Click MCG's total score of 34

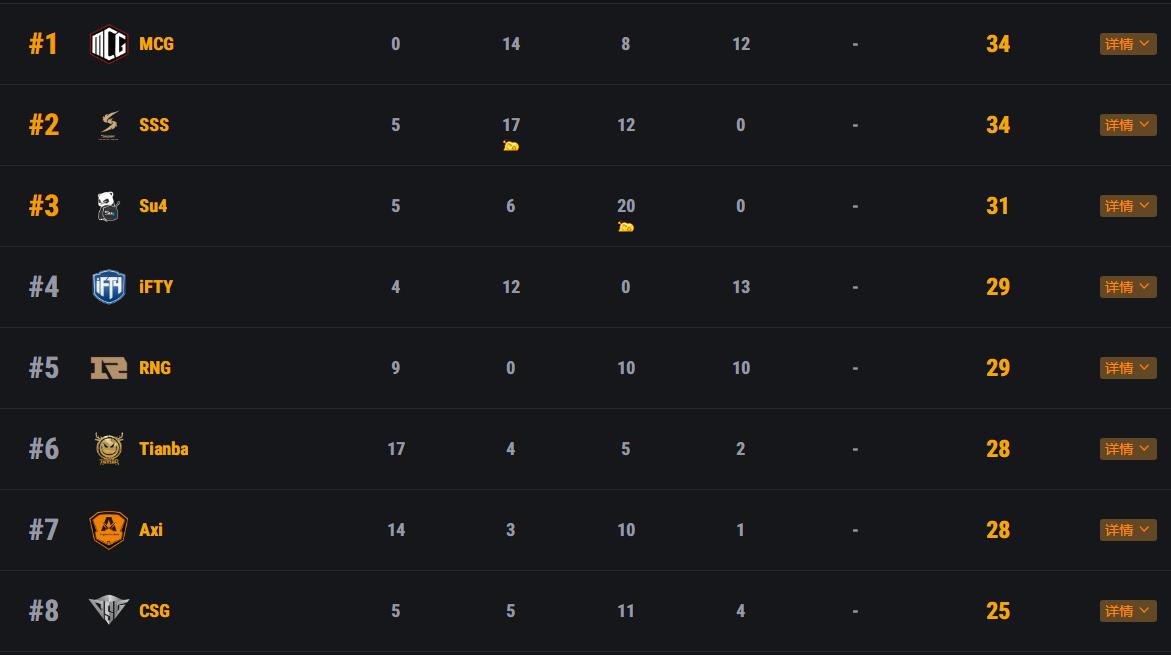coord(997,44)
